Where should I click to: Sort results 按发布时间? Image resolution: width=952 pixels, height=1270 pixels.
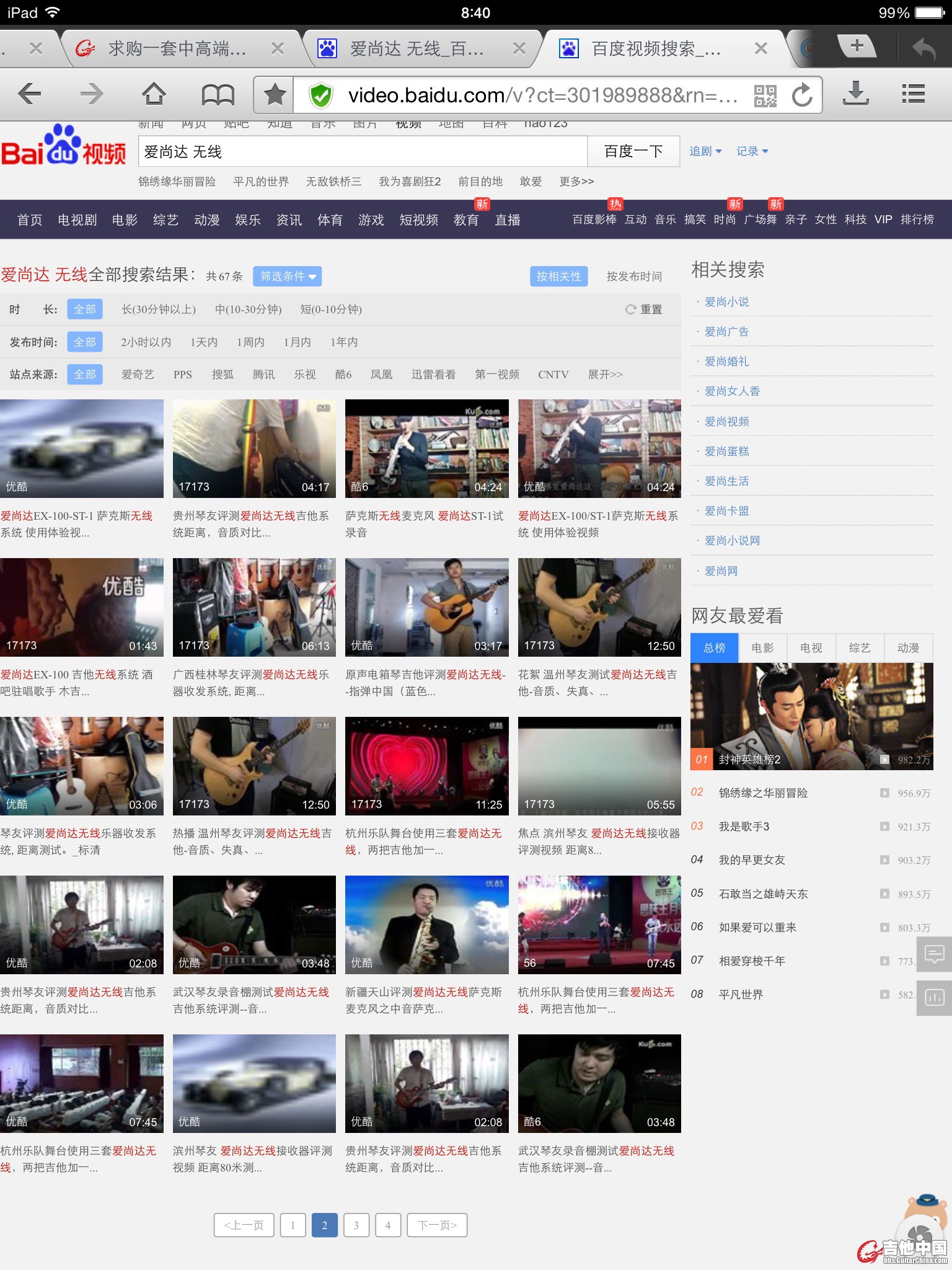coord(634,277)
